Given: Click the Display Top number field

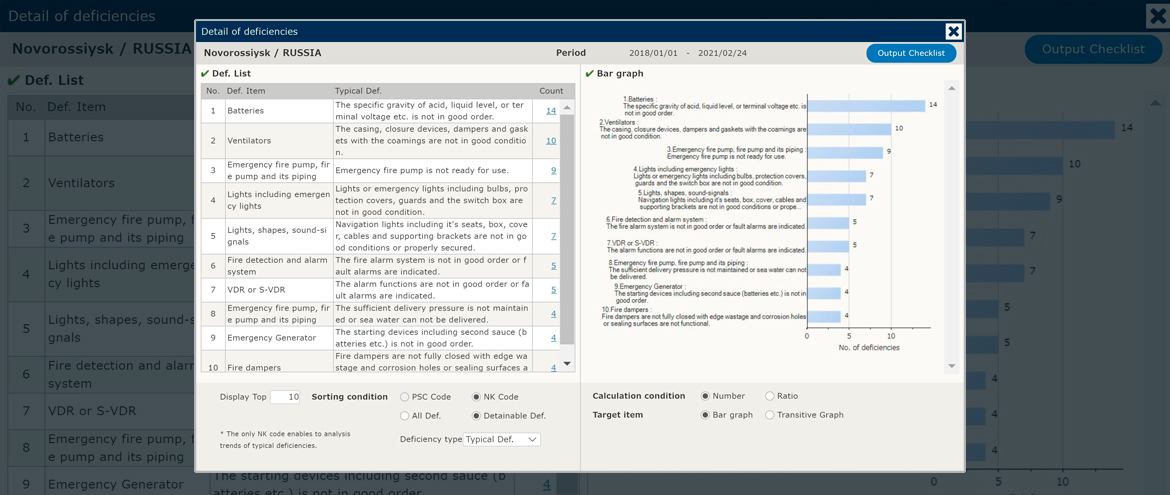Looking at the screenshot, I should coord(285,397).
